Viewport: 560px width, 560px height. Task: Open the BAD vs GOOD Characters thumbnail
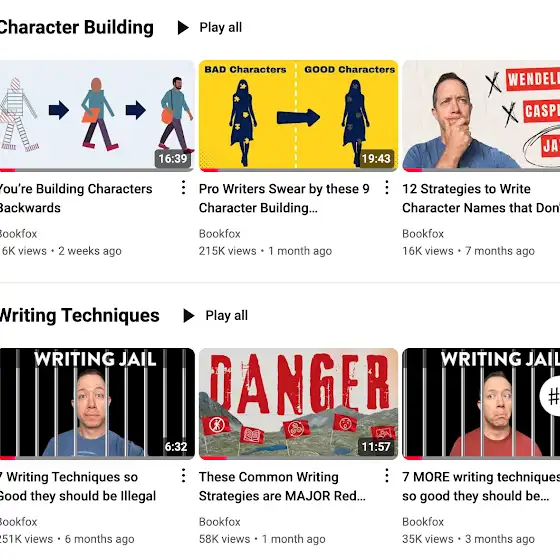(298, 116)
